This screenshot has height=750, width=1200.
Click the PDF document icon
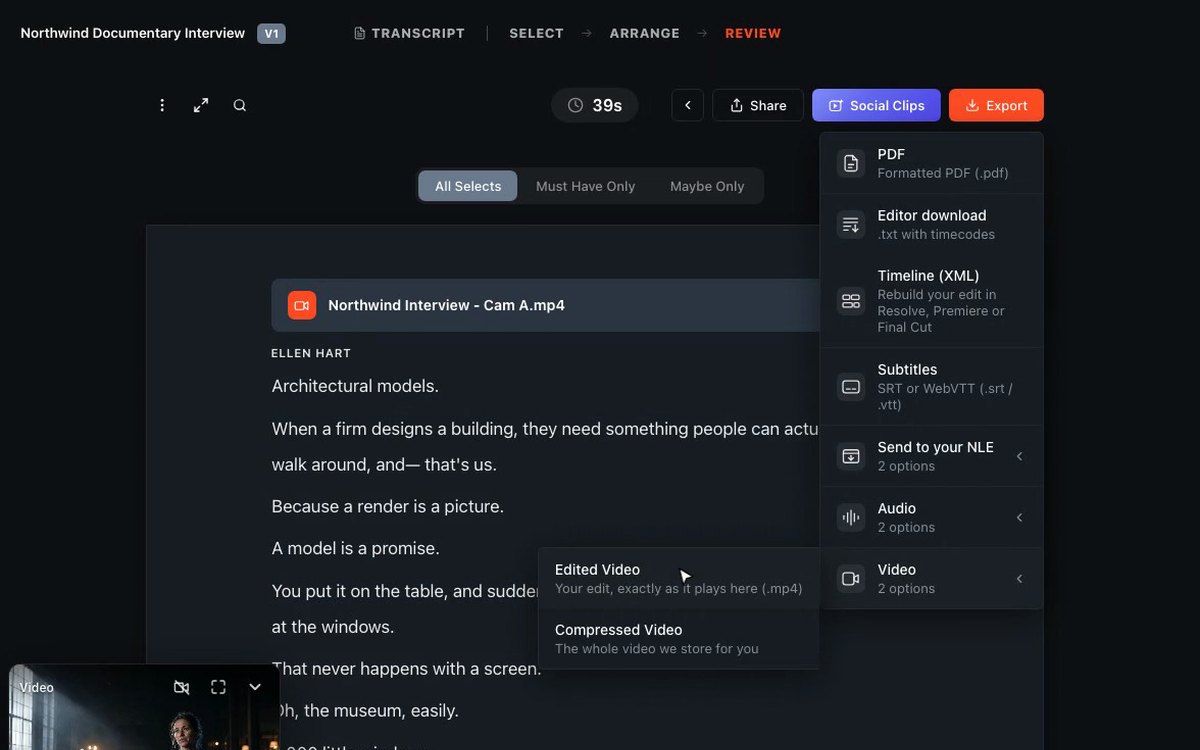[x=851, y=163]
